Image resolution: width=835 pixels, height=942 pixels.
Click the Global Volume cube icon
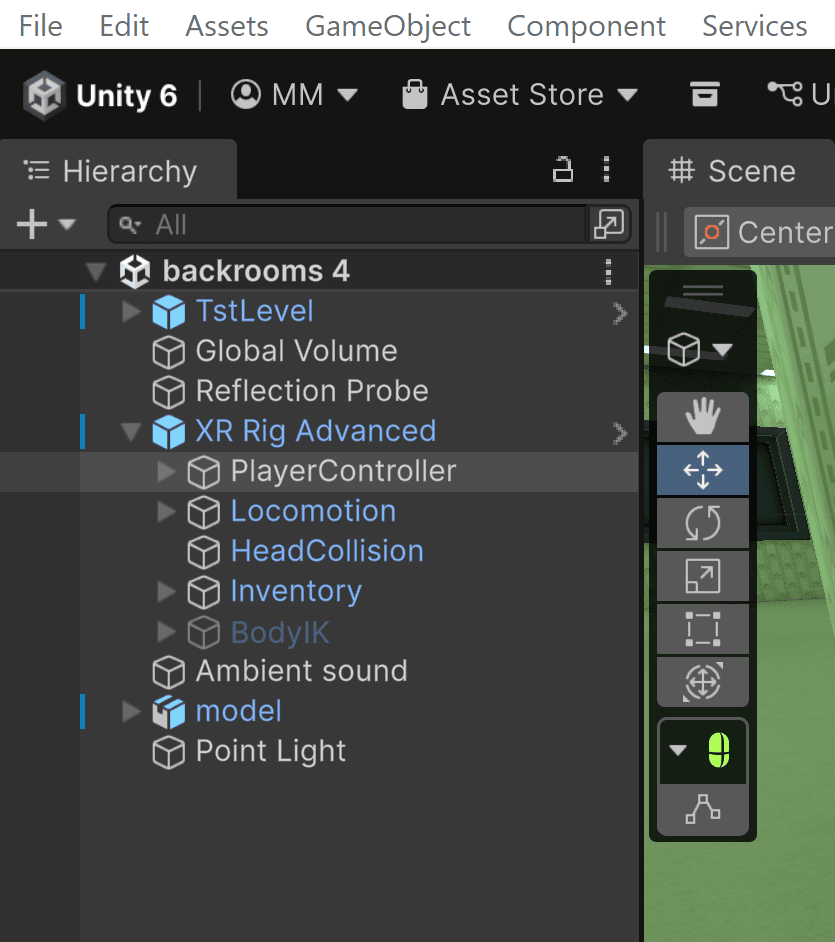(169, 352)
